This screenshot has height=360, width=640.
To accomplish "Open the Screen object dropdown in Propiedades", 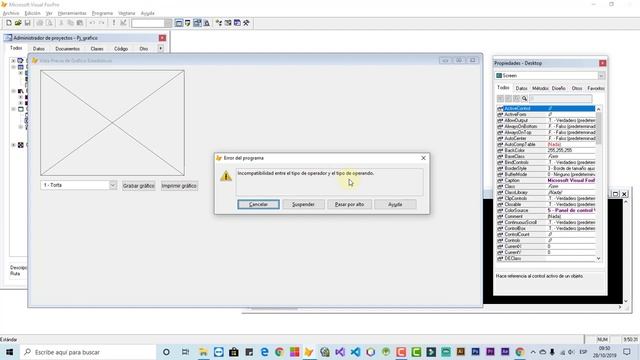I will point(601,76).
